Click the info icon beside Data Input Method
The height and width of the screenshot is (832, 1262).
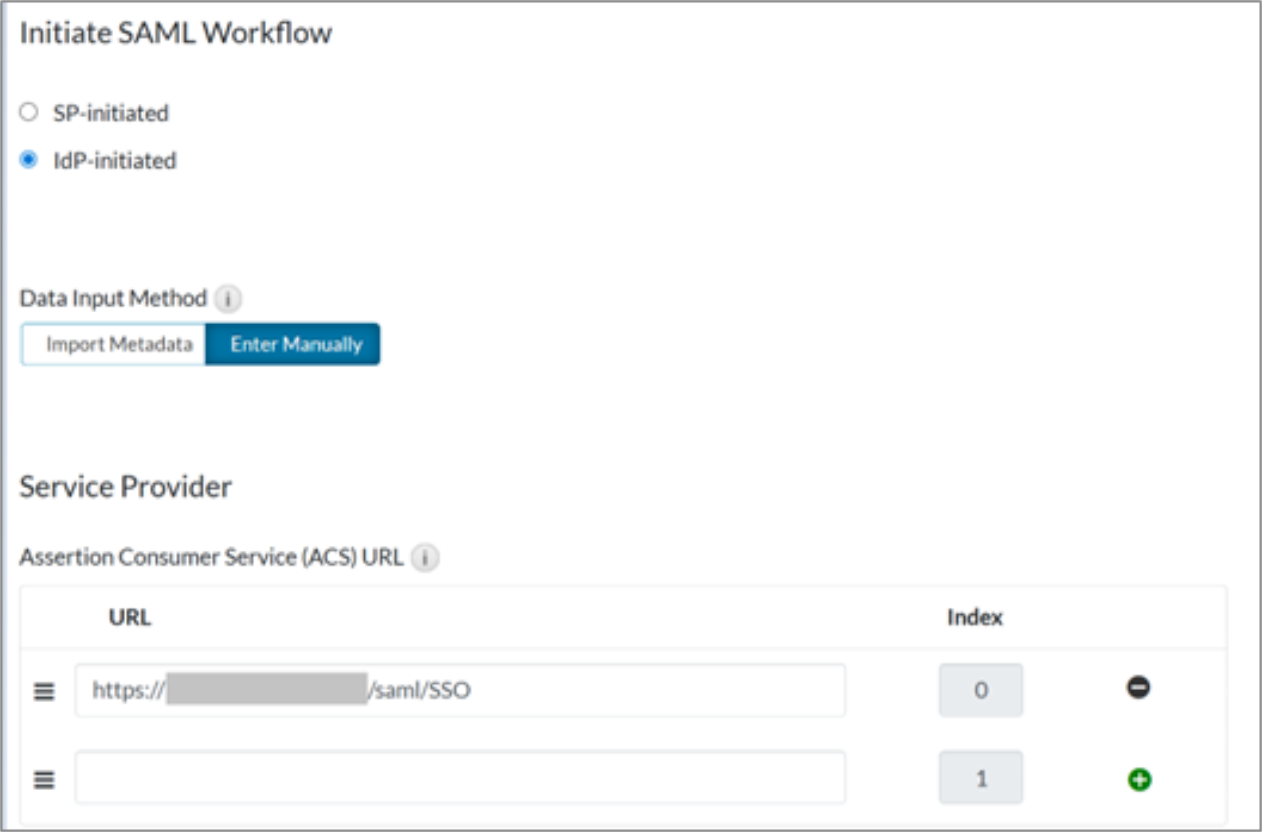click(x=229, y=298)
